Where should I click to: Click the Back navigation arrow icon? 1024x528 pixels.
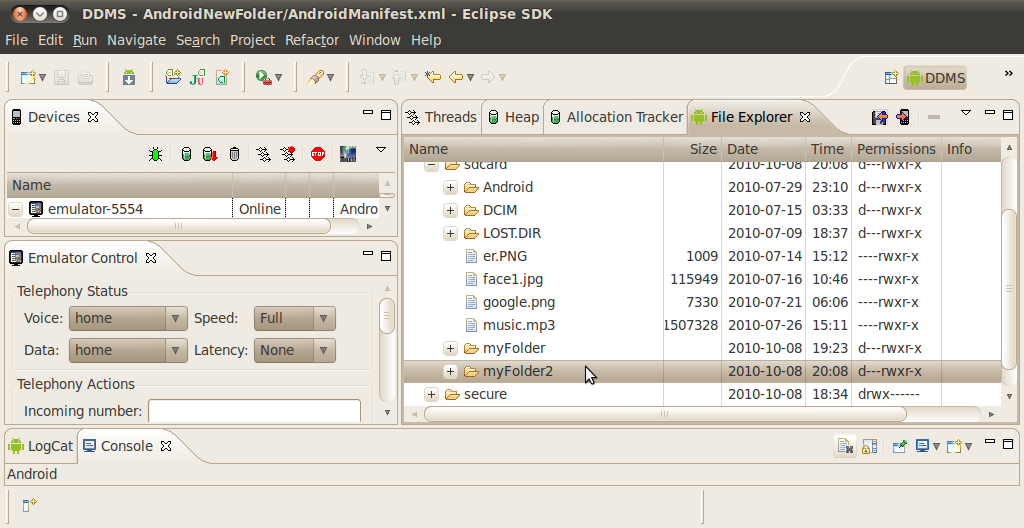pyautogui.click(x=456, y=78)
